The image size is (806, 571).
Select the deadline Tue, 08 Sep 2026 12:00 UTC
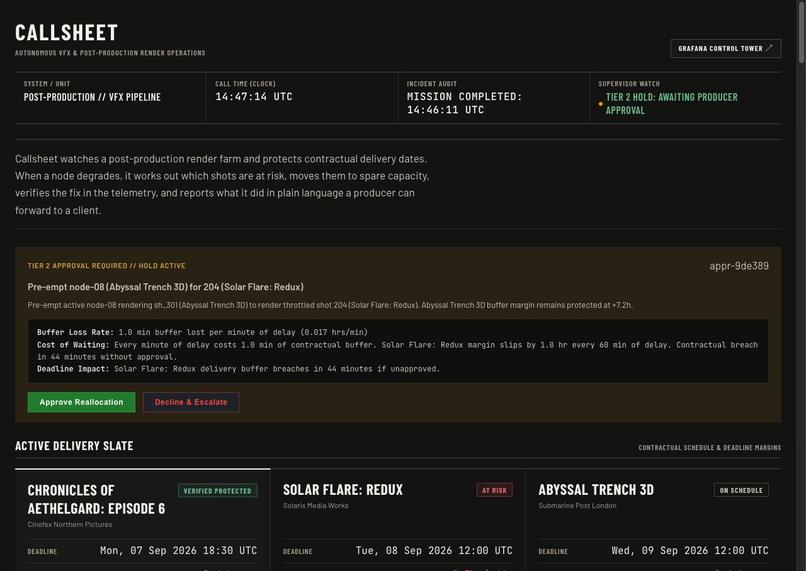tap(434, 550)
